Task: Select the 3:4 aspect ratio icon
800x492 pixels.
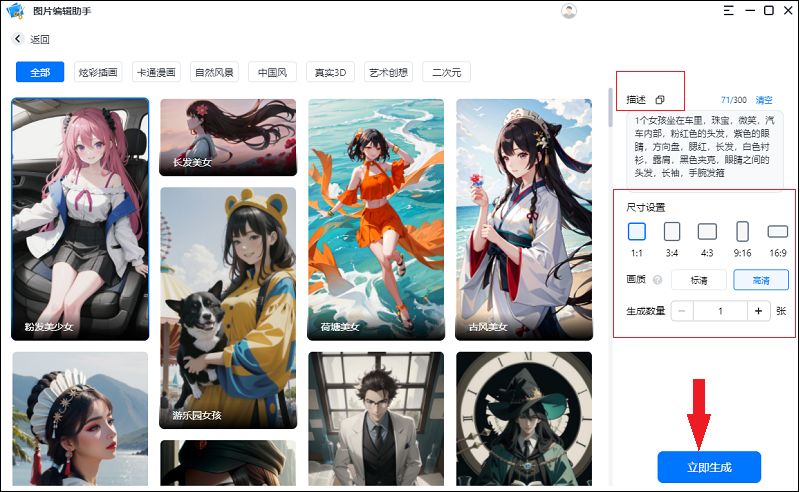Action: point(672,232)
